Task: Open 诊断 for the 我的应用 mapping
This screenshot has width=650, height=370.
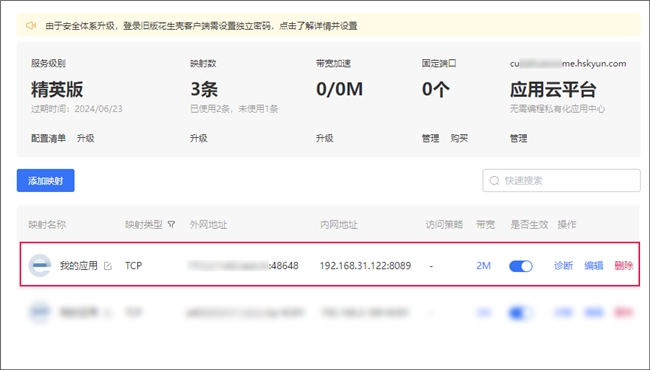Action: click(x=563, y=266)
